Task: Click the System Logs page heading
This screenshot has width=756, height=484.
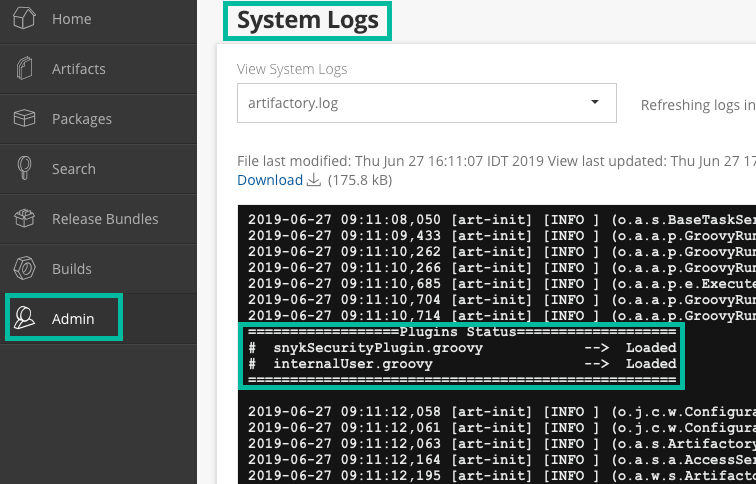Action: [308, 19]
